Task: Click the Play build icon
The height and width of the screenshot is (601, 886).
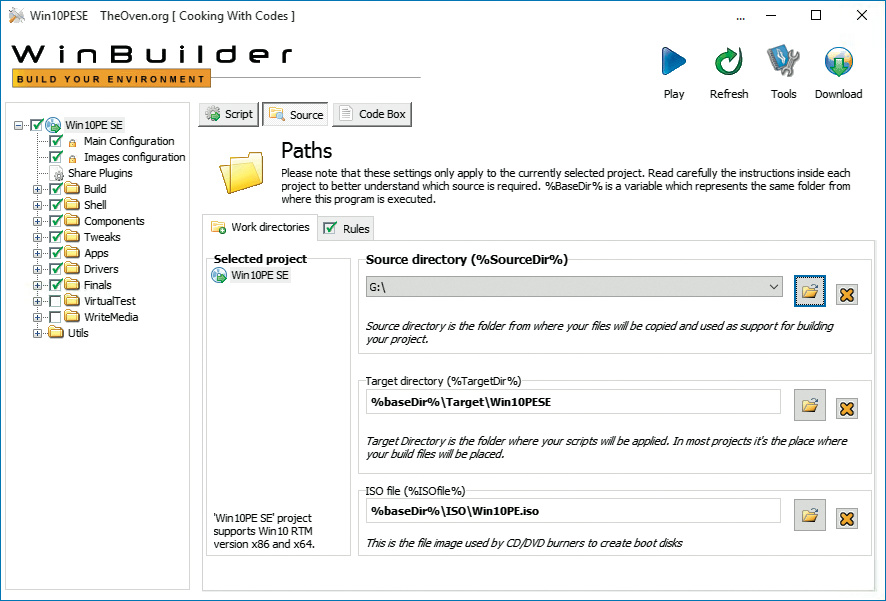Action: [x=674, y=62]
